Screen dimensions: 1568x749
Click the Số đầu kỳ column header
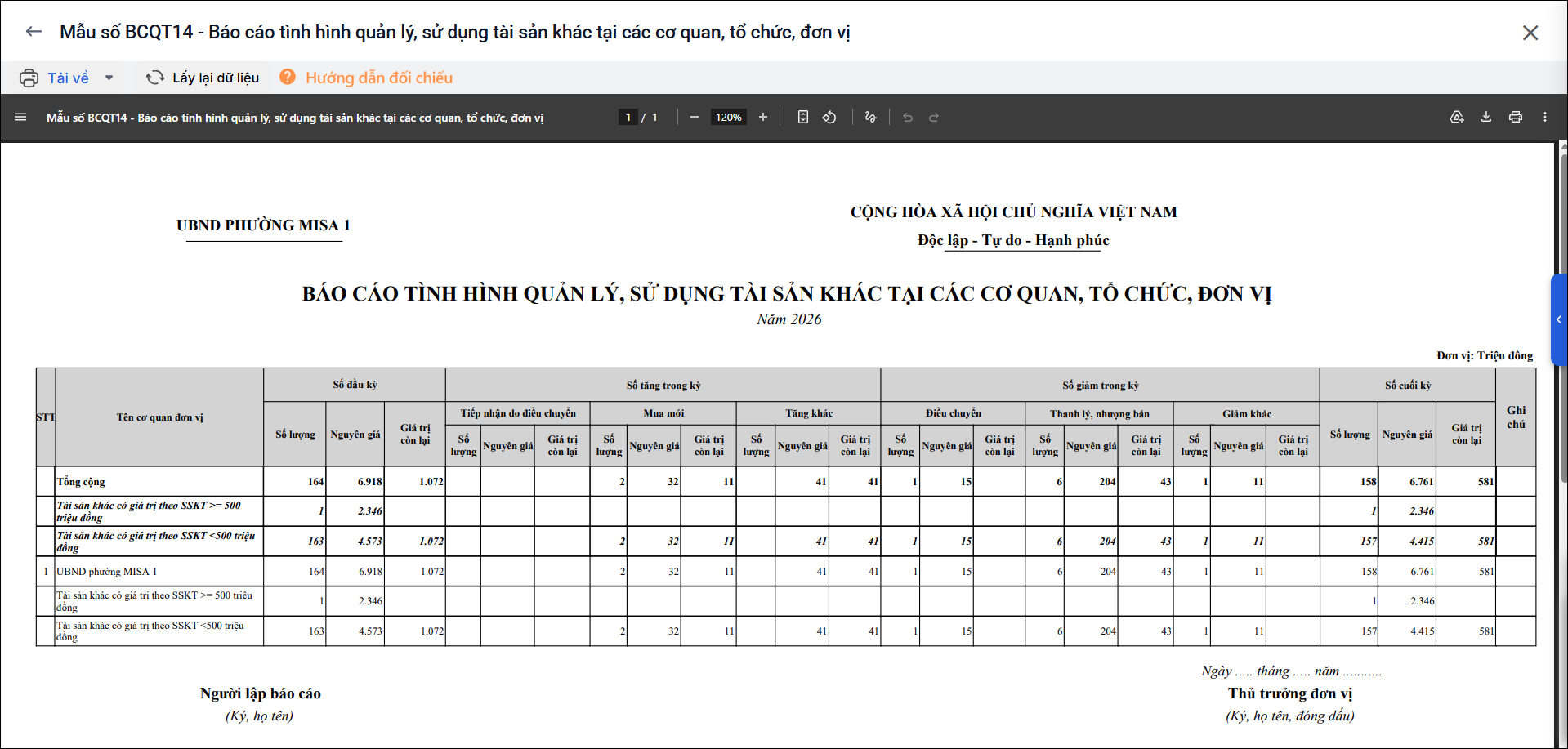pyautogui.click(x=355, y=385)
